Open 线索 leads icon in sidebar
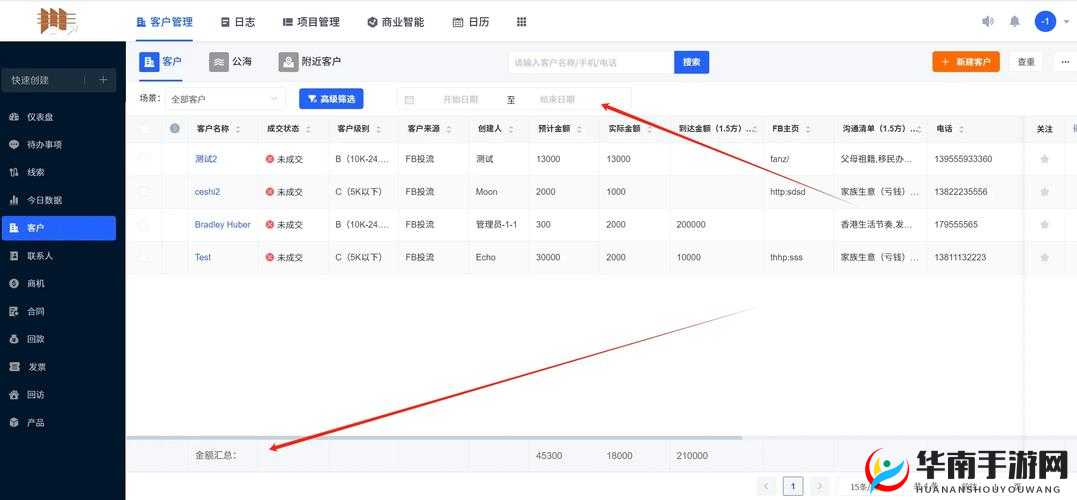Image resolution: width=1077 pixels, height=500 pixels. 14,172
